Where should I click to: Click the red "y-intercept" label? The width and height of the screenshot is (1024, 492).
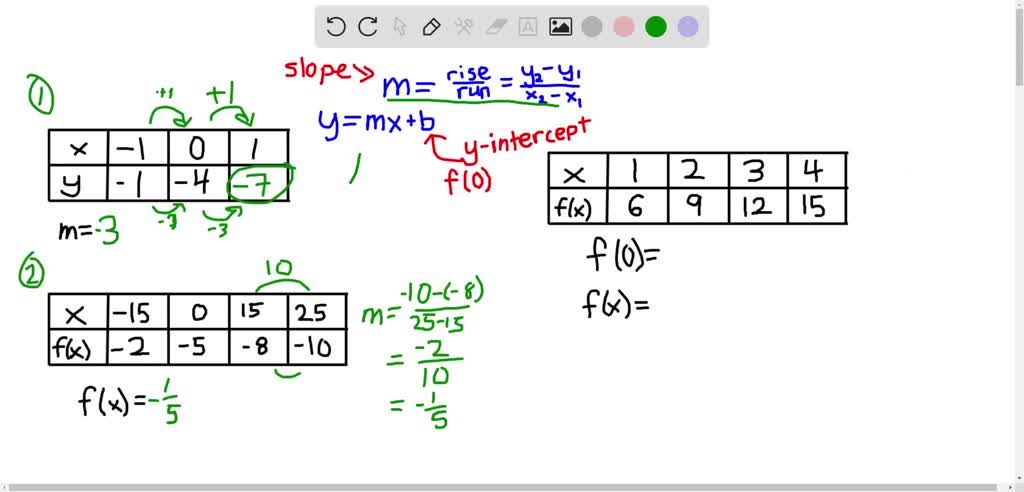527,139
